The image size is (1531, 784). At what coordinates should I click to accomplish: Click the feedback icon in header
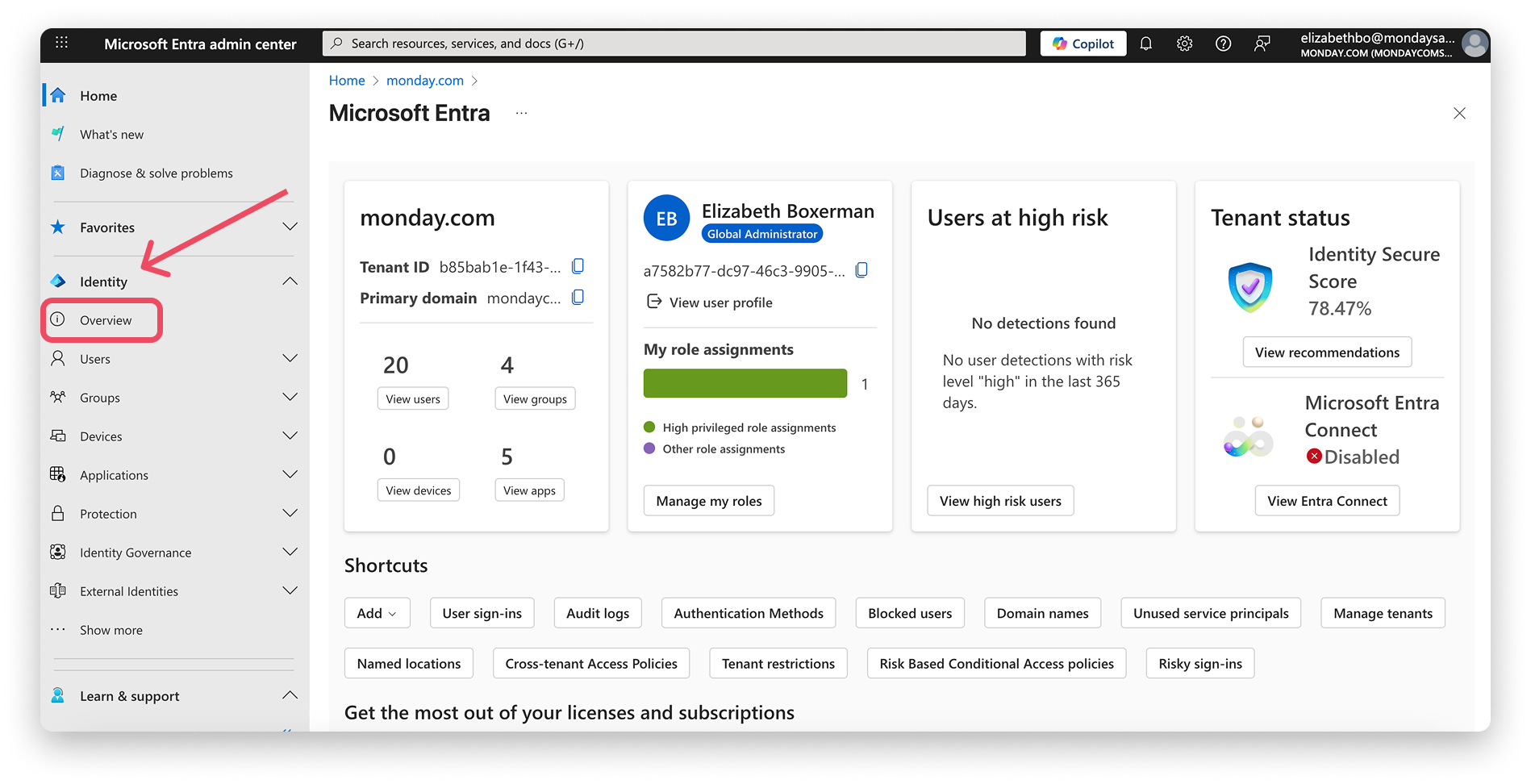[1262, 44]
